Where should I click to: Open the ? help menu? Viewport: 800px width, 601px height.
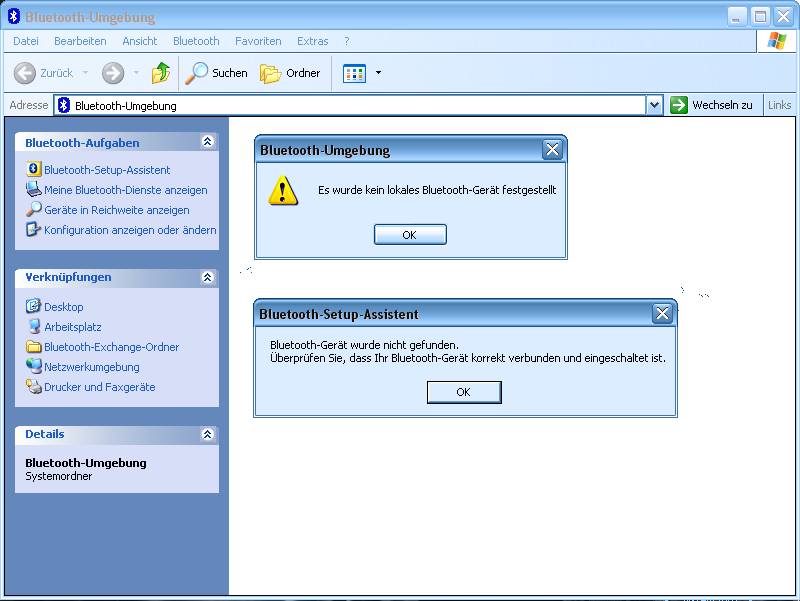346,41
